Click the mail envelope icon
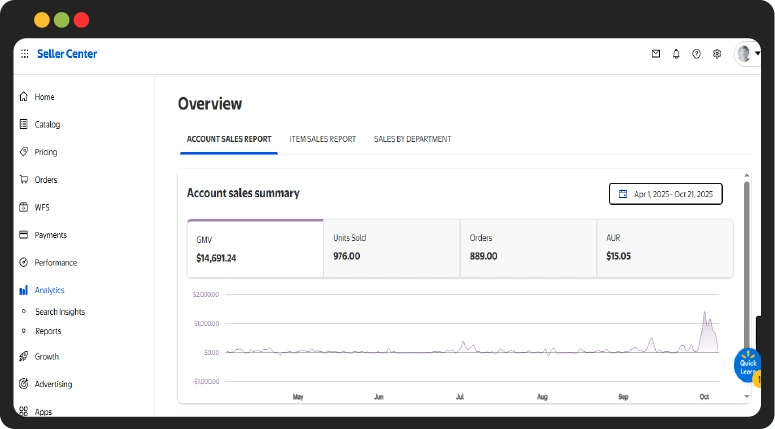The height and width of the screenshot is (429, 775). (656, 54)
